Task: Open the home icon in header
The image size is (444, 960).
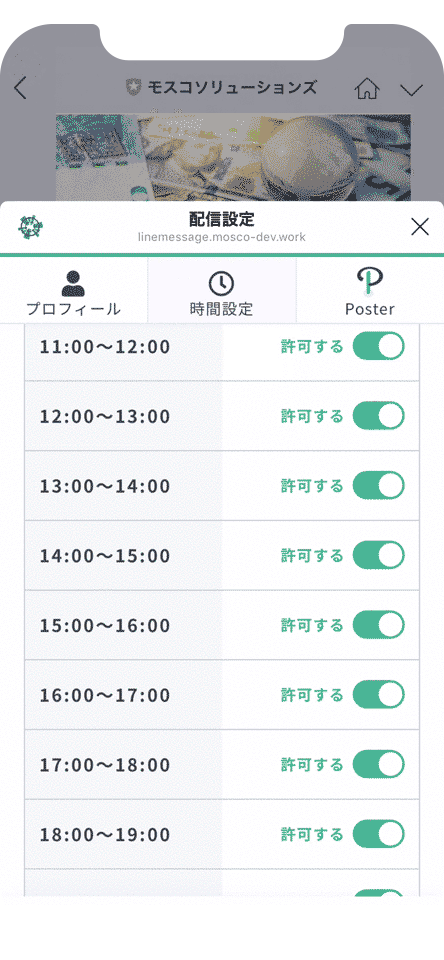Action: [x=367, y=89]
